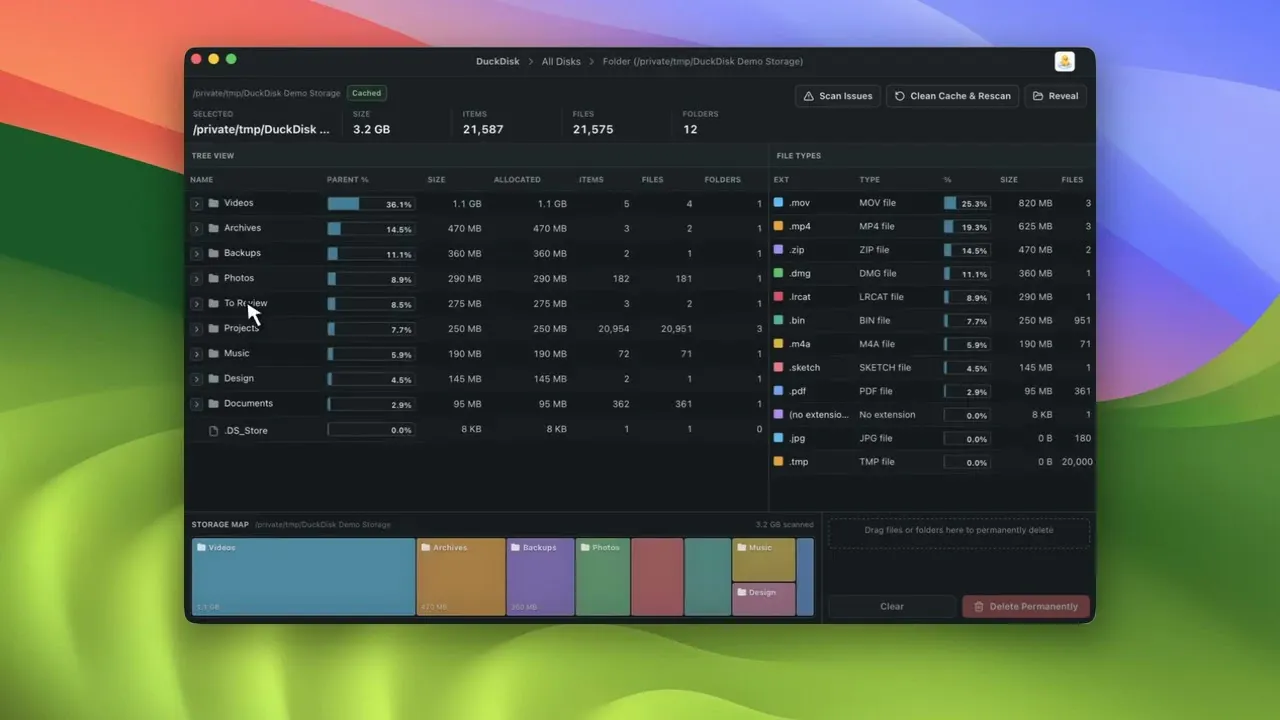1280x720 pixels.
Task: Click the Reveal button
Action: pyautogui.click(x=1055, y=96)
